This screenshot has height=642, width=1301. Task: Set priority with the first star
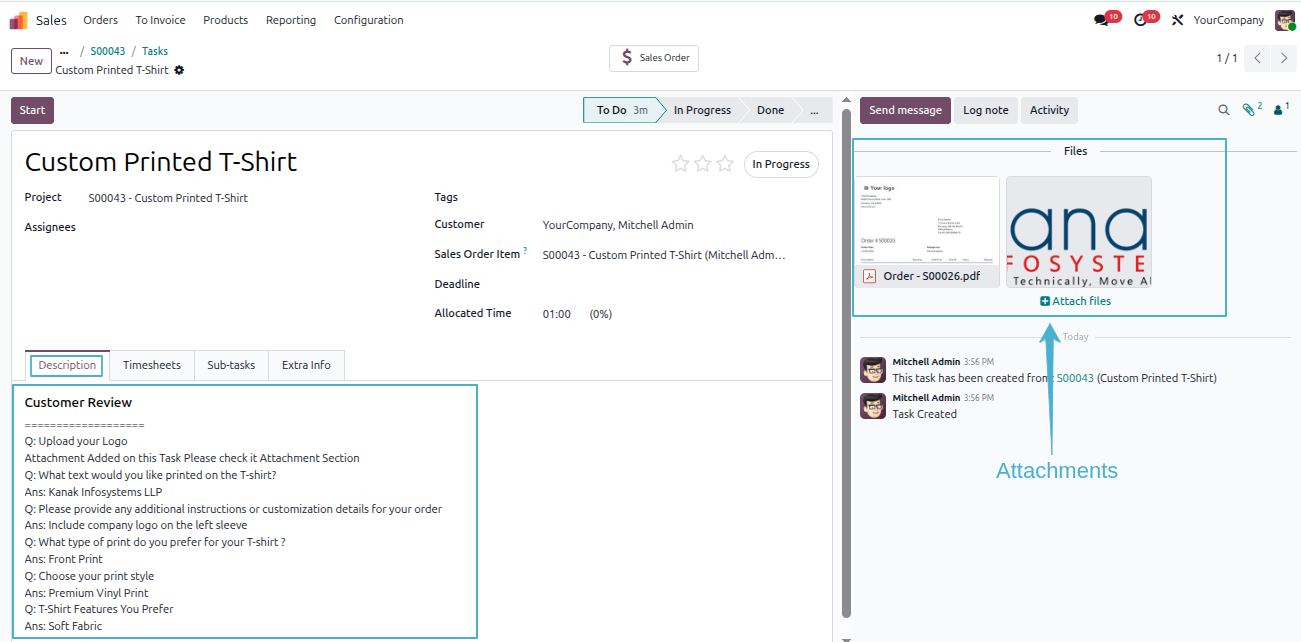(x=681, y=164)
